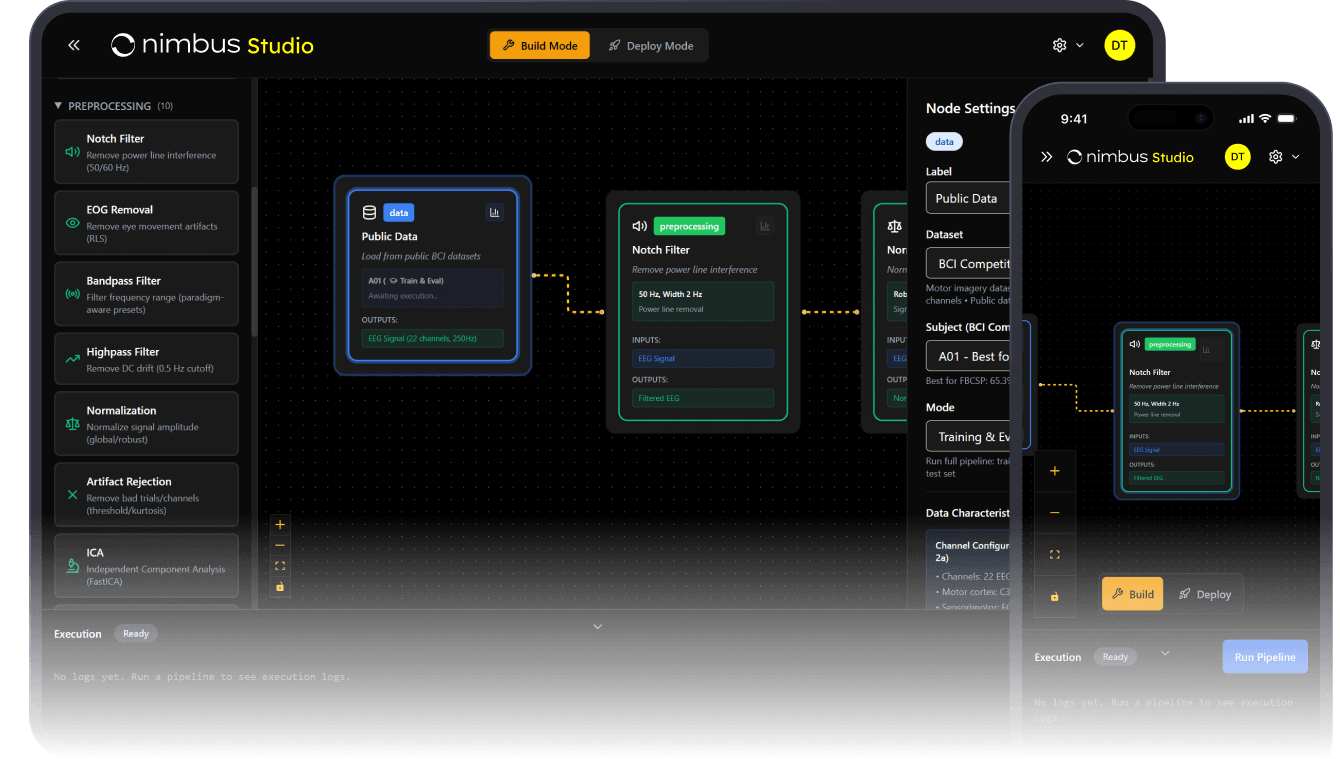1340x759 pixels.
Task: Click the lock icon on the canvas toolbar
Action: coord(280,586)
